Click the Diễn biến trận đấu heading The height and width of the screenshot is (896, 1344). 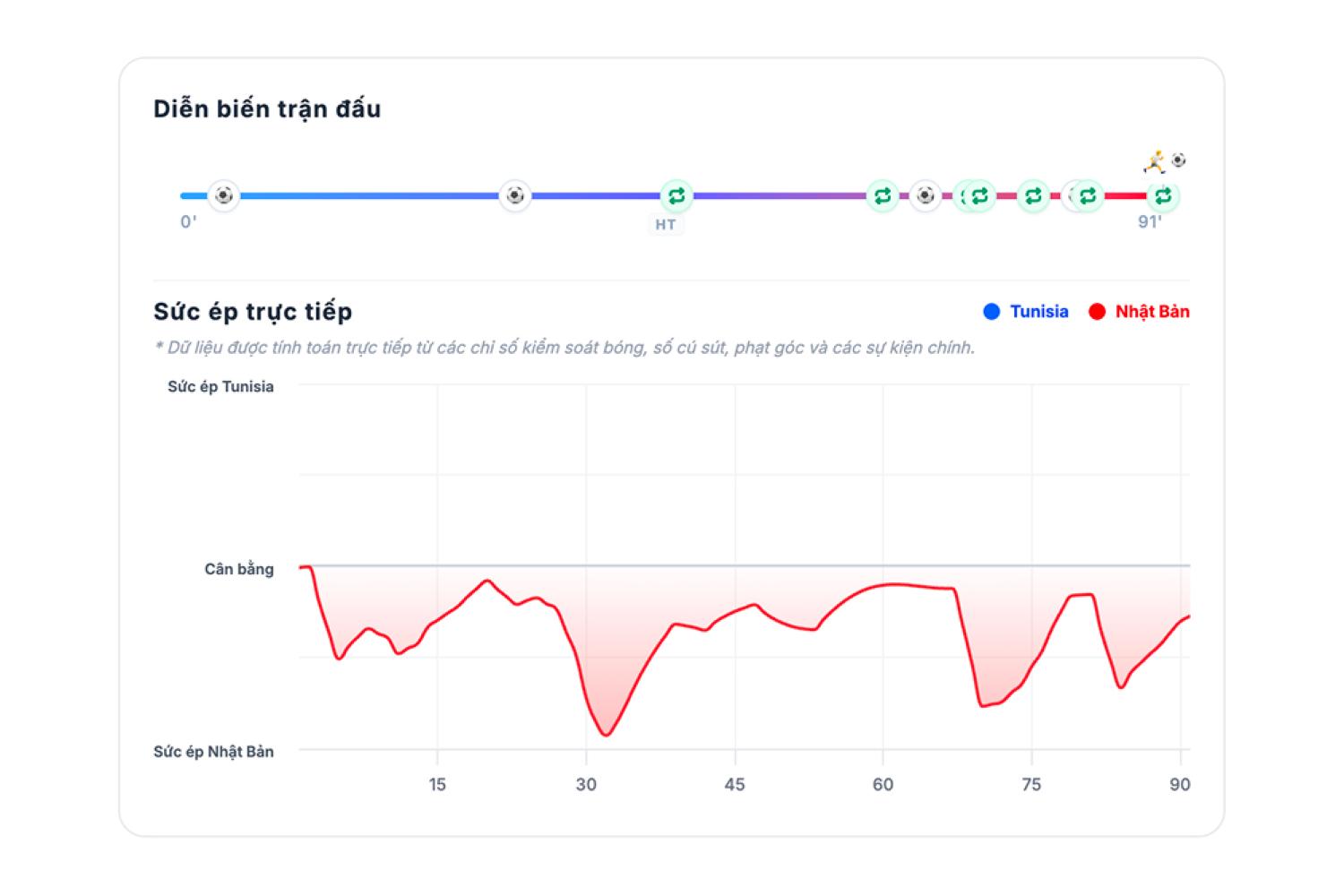click(x=267, y=109)
